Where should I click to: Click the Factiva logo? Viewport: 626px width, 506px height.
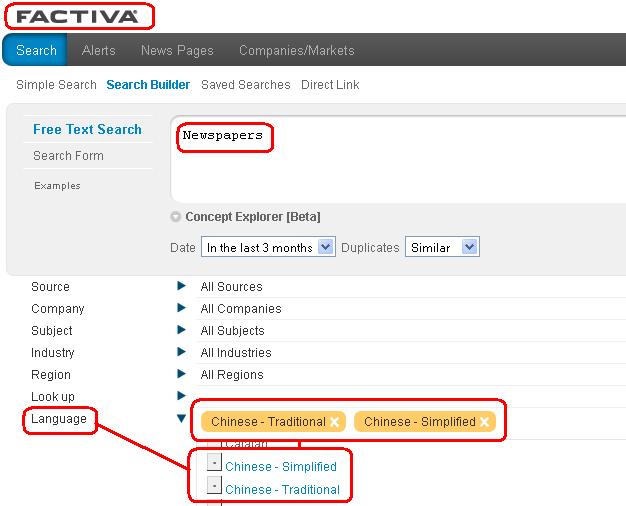click(77, 16)
